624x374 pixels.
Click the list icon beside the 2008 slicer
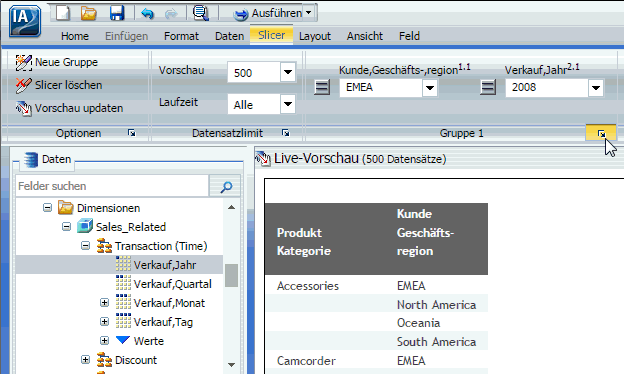488,87
